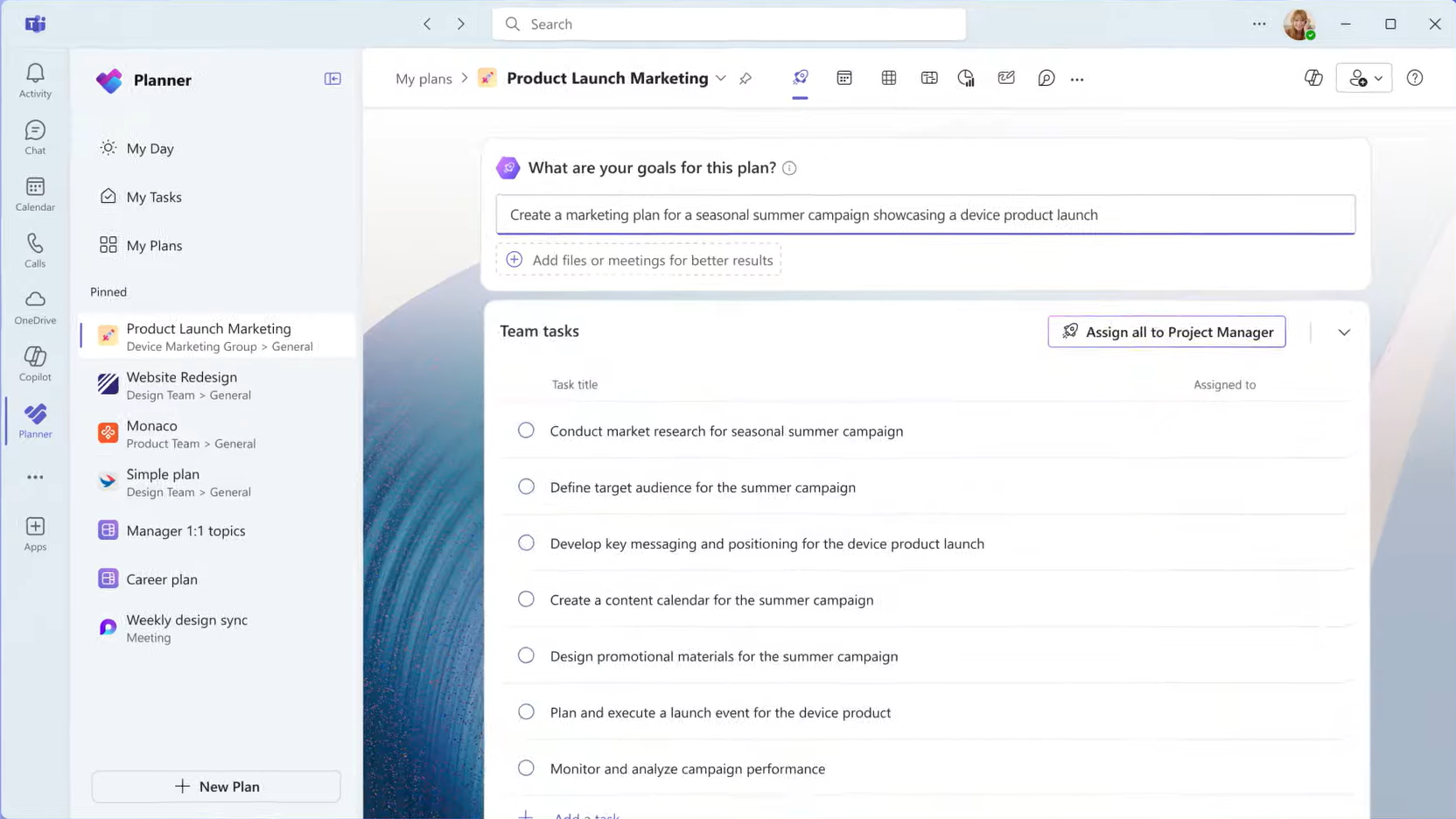Open the help question mark icon
Screen dimensions: 1456x819
(x=1415, y=78)
